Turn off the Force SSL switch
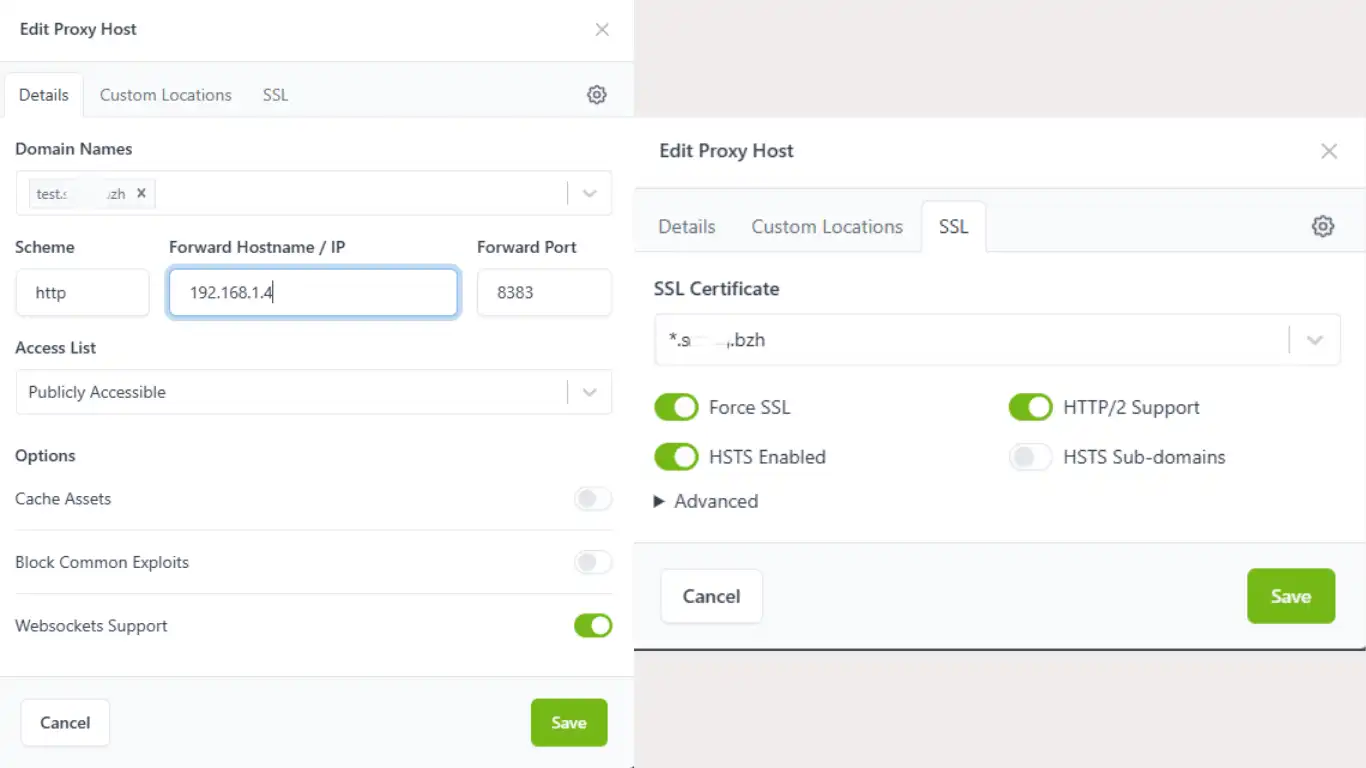Viewport: 1366px width, 768px height. tap(676, 407)
